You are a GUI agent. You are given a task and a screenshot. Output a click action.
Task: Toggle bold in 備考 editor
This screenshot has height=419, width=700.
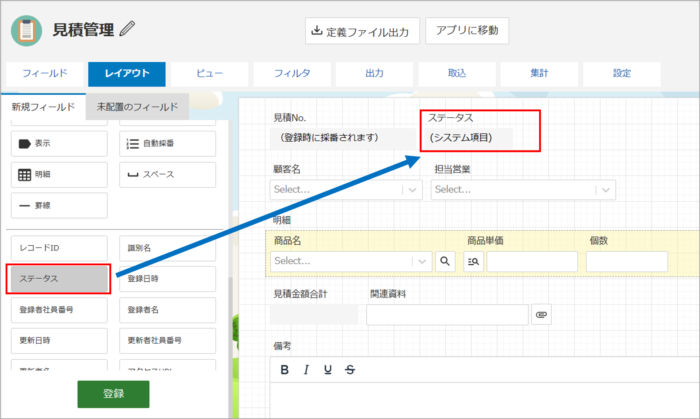coord(284,370)
